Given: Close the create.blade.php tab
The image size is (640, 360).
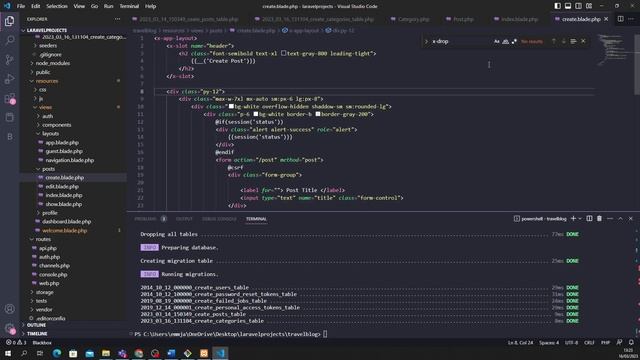Looking at the screenshot, I should tap(606, 19).
